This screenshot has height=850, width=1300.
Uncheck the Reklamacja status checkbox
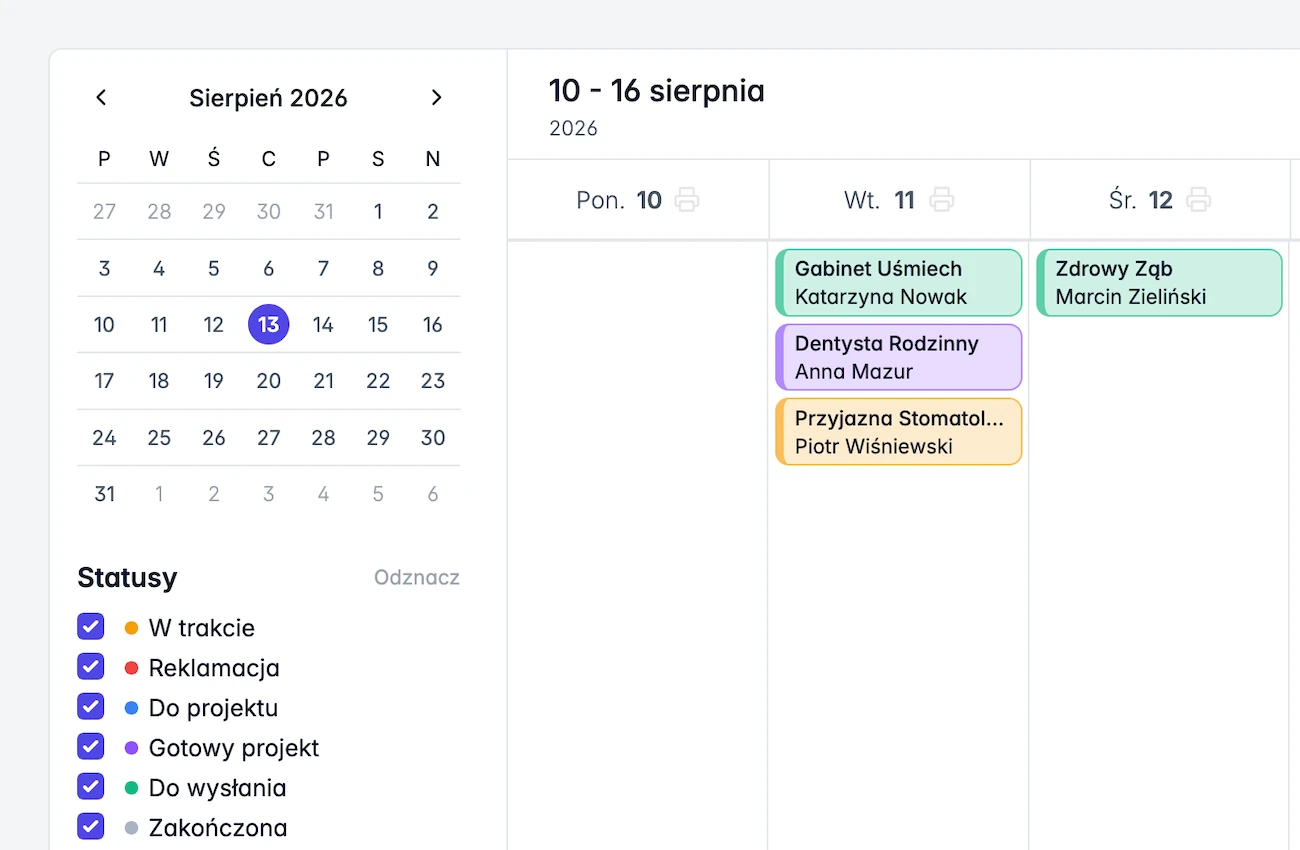pyautogui.click(x=91, y=667)
